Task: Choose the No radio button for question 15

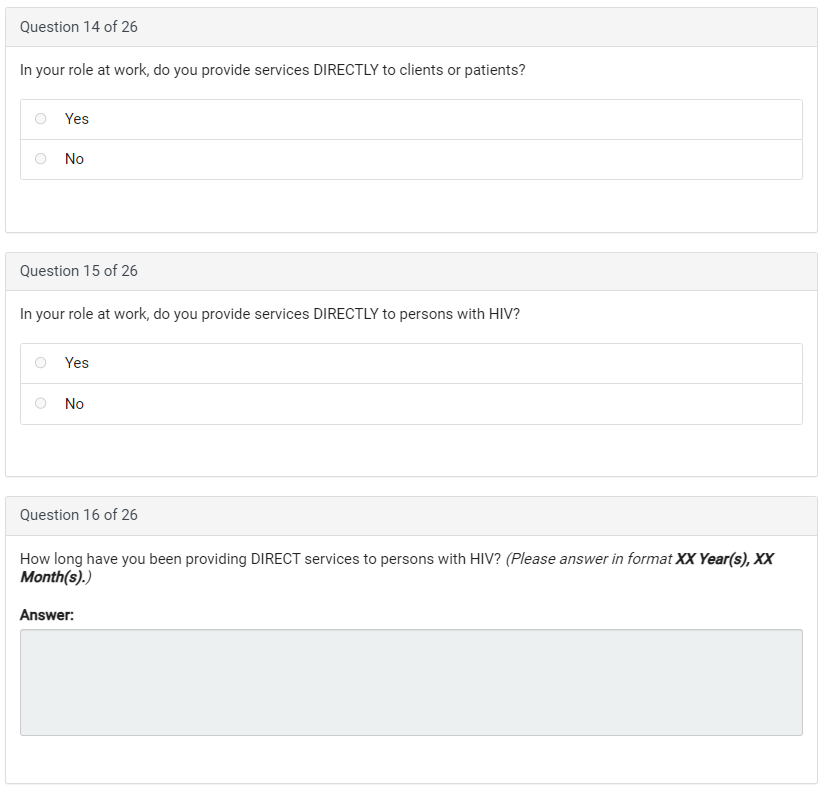Action: (40, 404)
